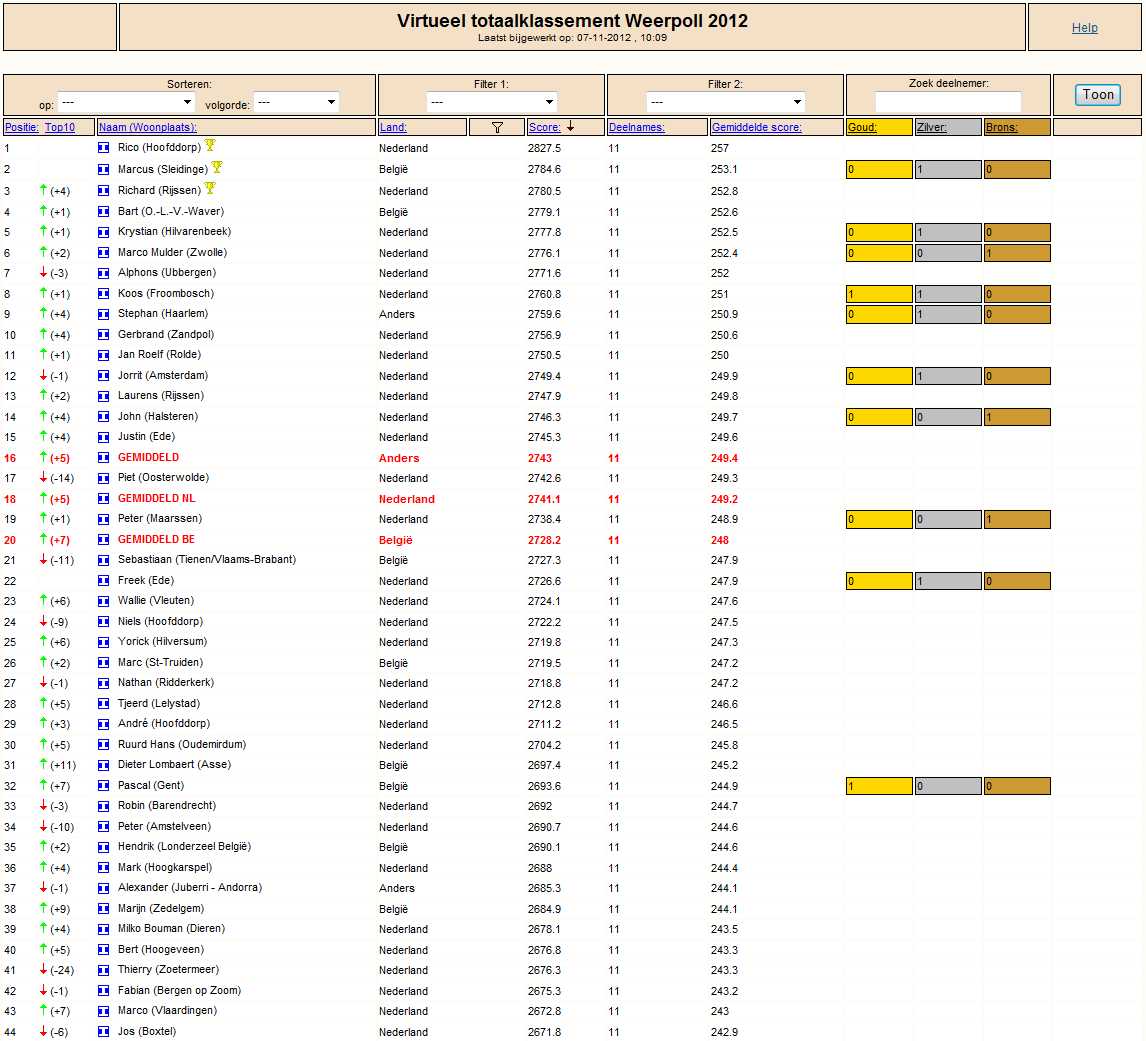The width and height of the screenshot is (1146, 1041).
Task: Click the name Hendrik (Londerzeel België)
Action: (x=184, y=847)
